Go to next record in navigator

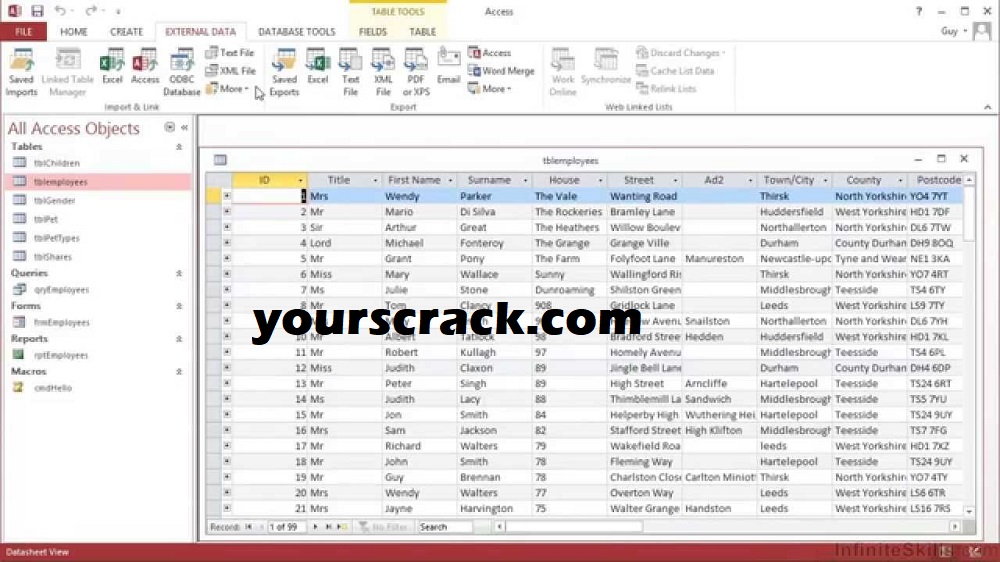click(315, 527)
